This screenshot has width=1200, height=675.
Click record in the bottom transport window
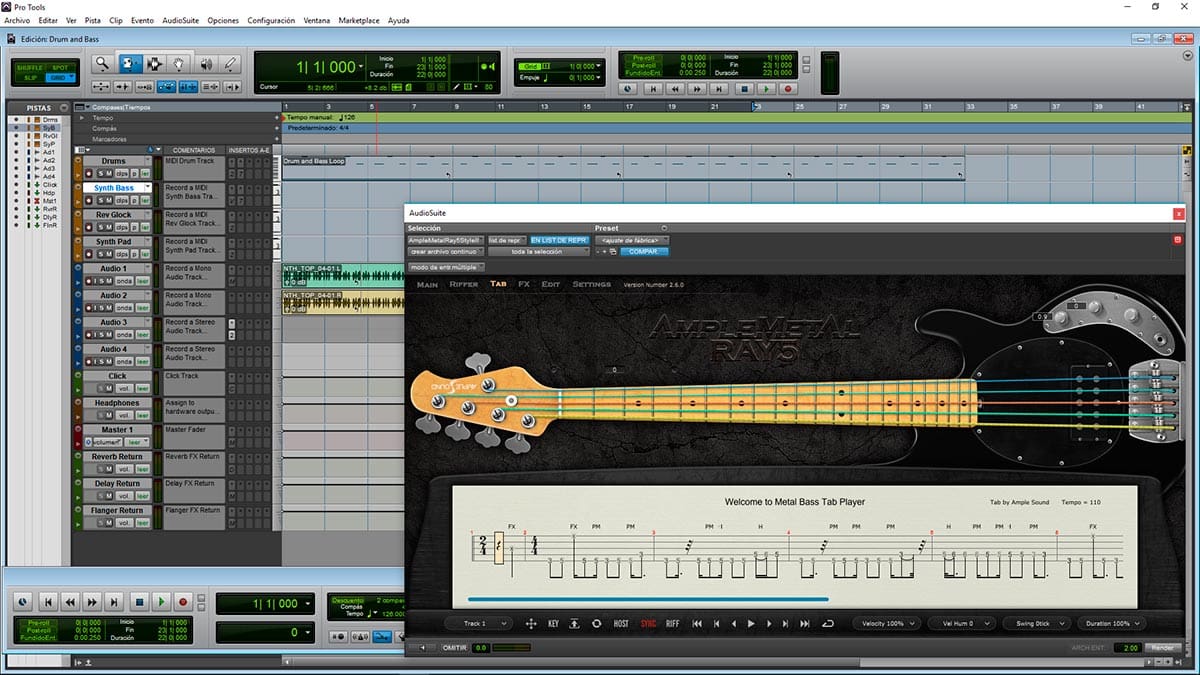[x=183, y=602]
